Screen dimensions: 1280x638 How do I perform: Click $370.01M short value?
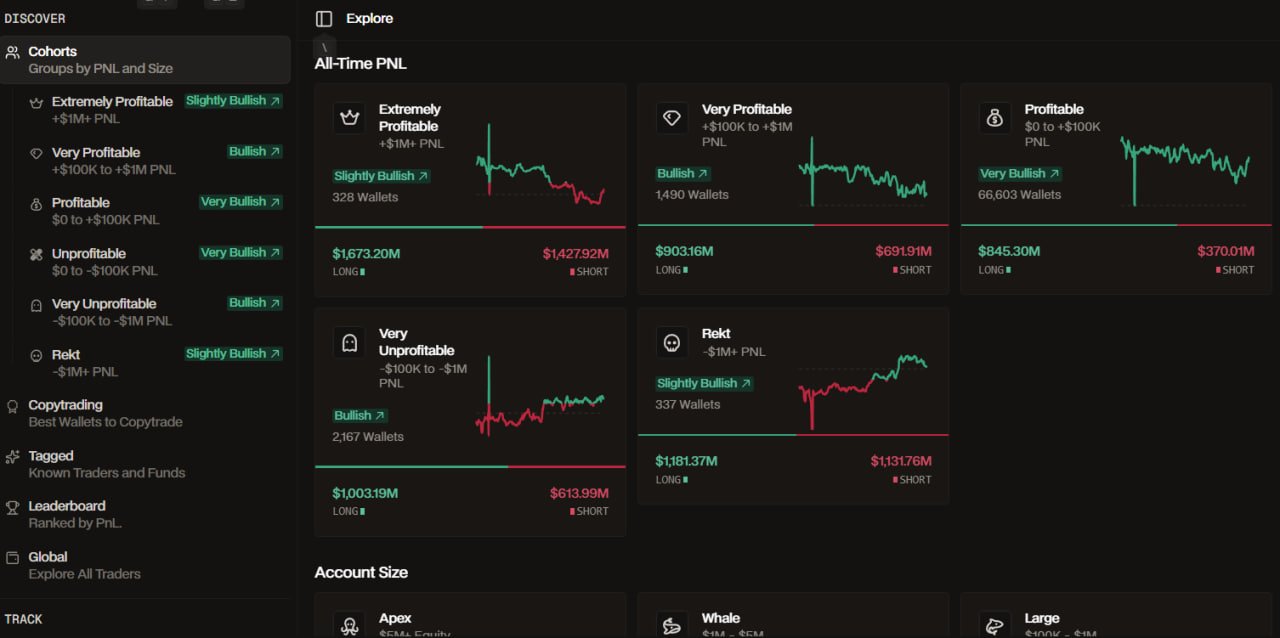pos(1225,251)
